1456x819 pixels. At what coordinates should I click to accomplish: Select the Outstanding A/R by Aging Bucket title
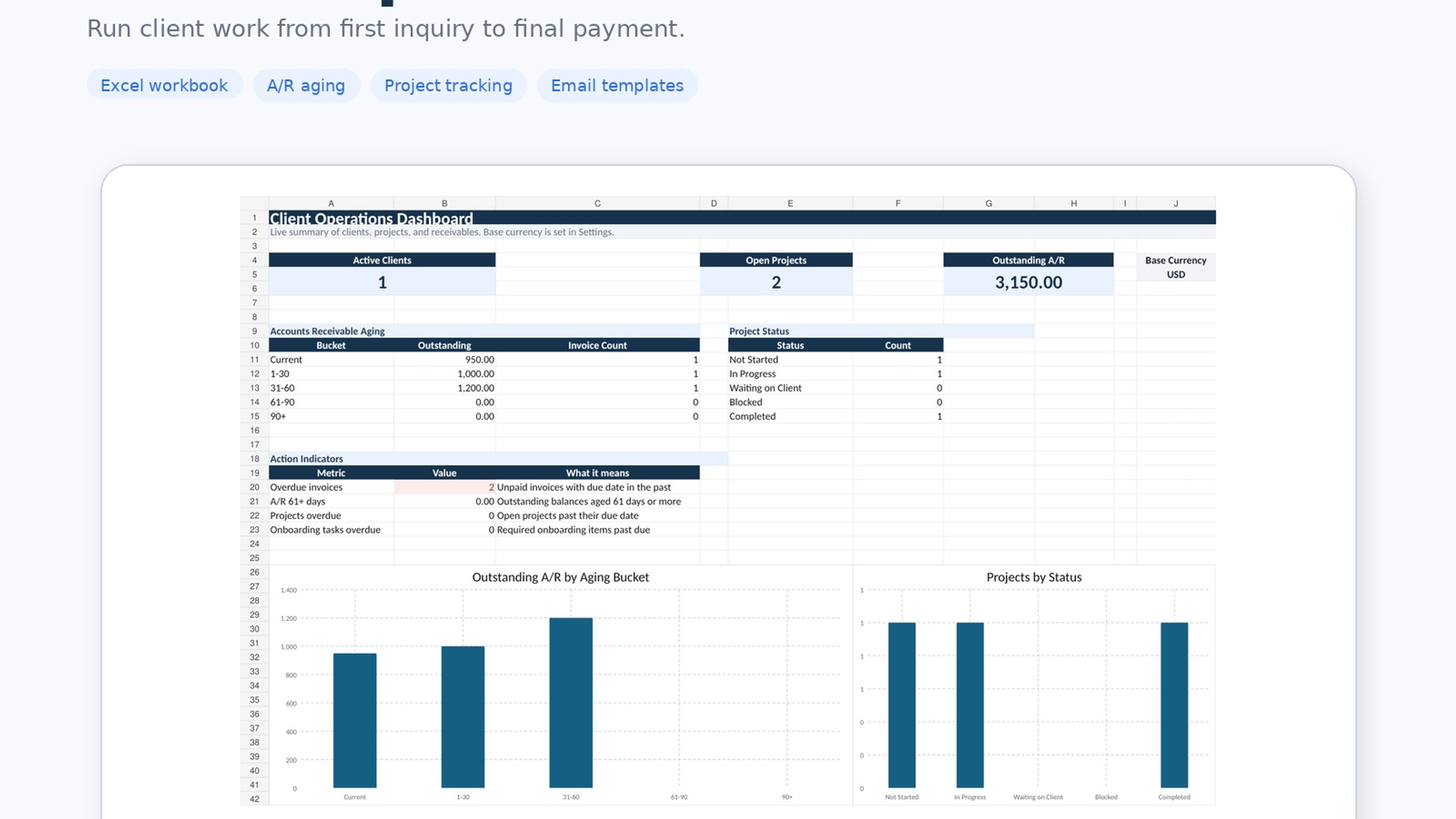click(x=560, y=577)
